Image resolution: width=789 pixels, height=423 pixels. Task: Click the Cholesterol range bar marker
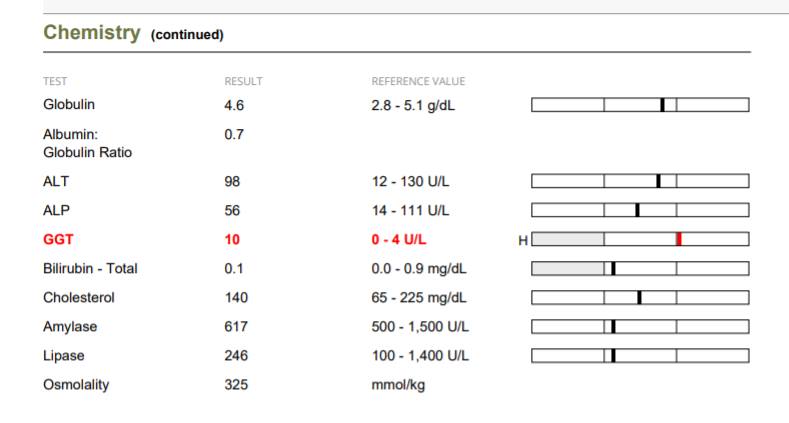pyautogui.click(x=639, y=297)
